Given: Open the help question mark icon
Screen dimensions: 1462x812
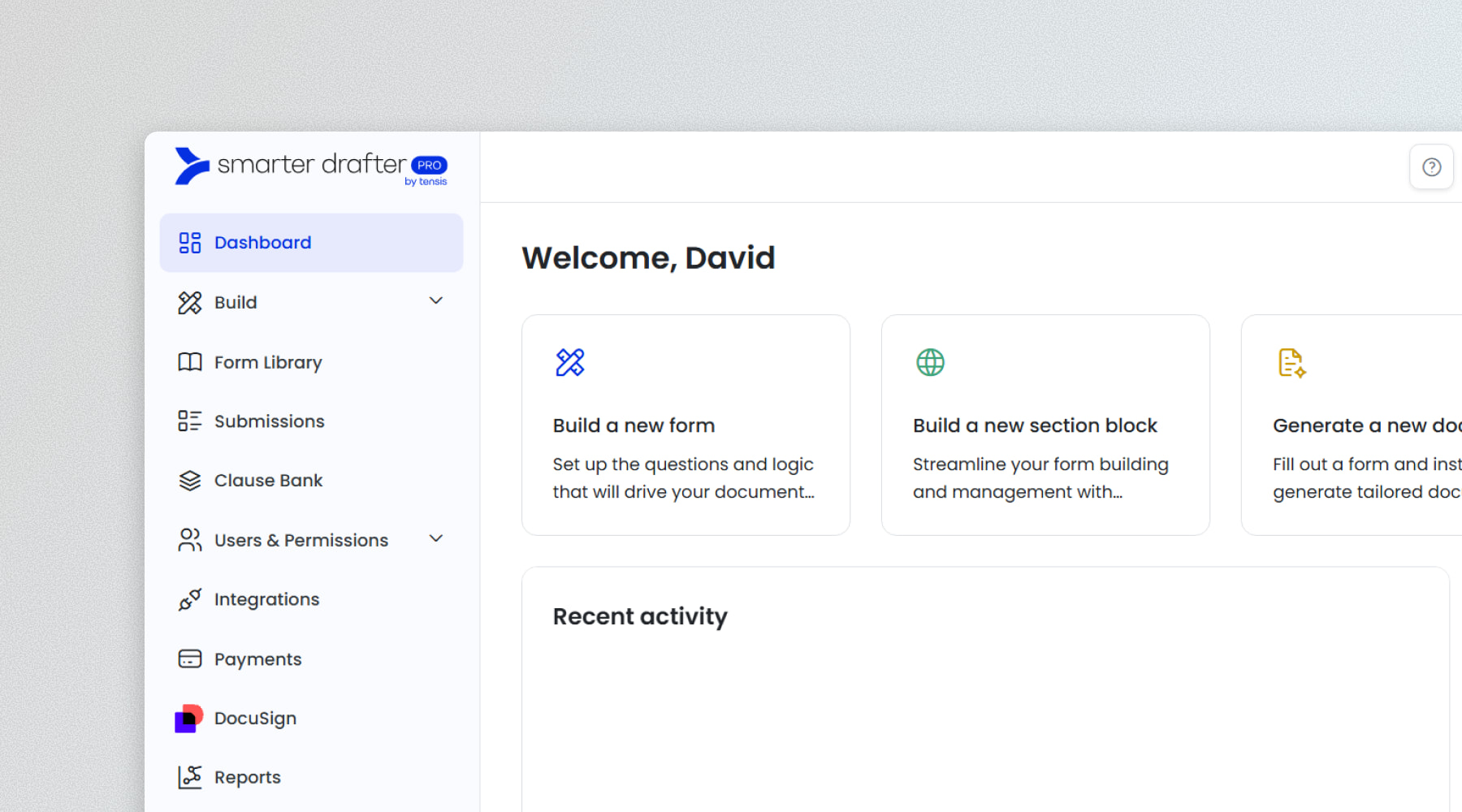Looking at the screenshot, I should point(1431,167).
